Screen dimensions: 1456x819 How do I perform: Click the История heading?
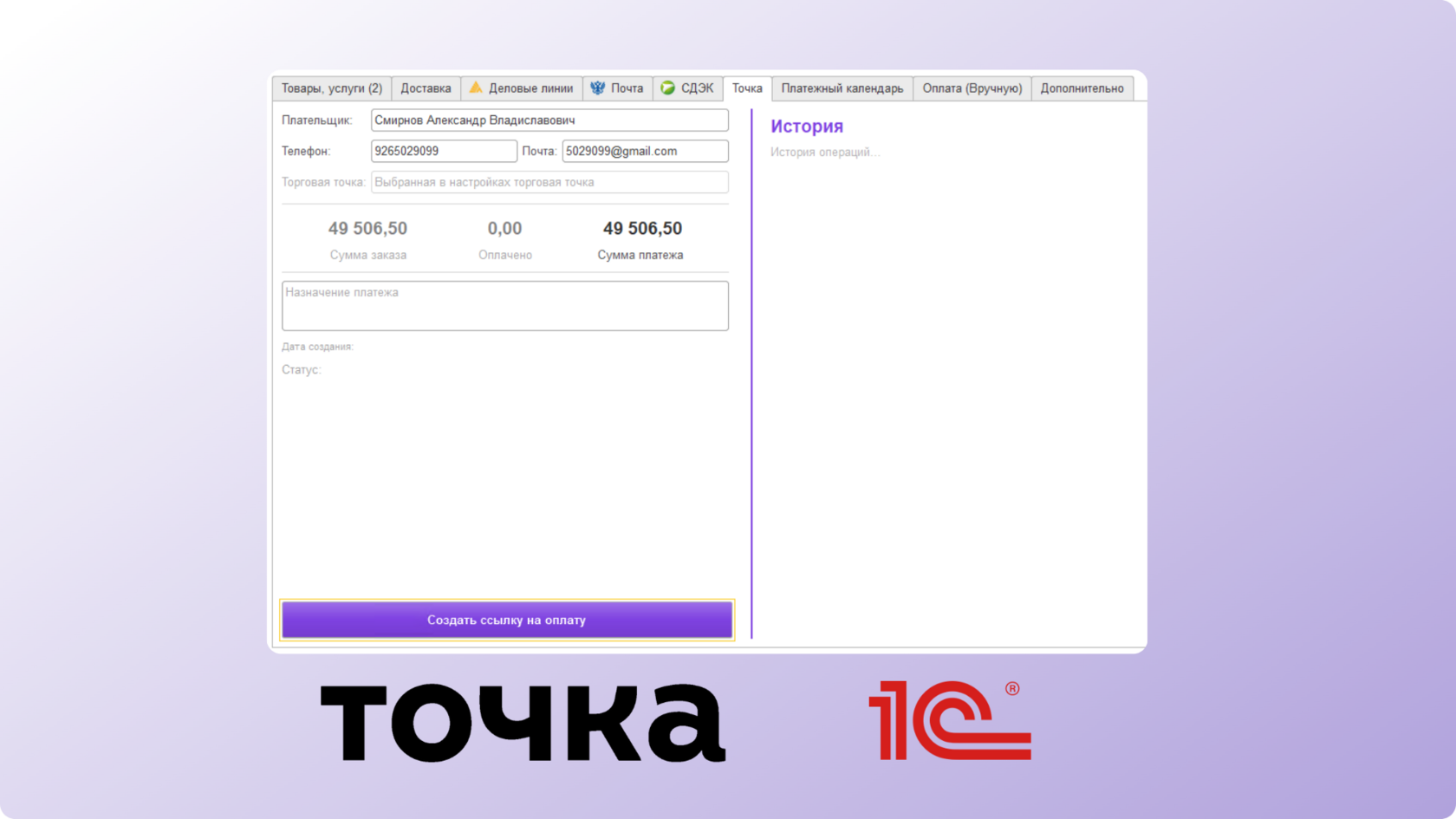807,127
